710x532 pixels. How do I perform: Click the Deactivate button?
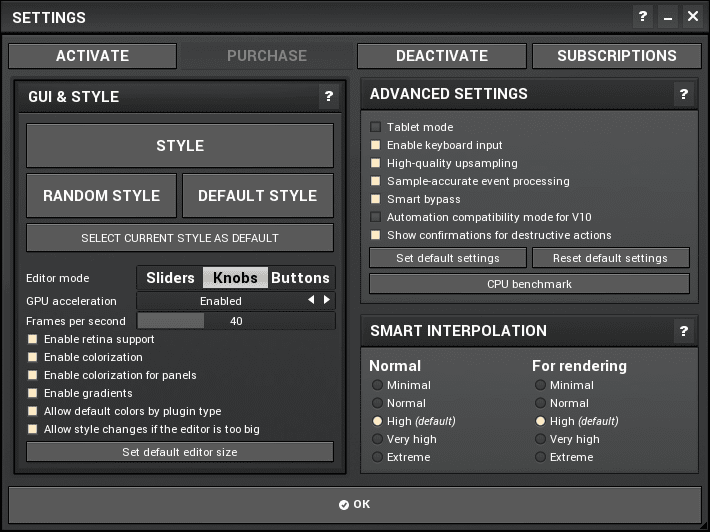(x=441, y=56)
